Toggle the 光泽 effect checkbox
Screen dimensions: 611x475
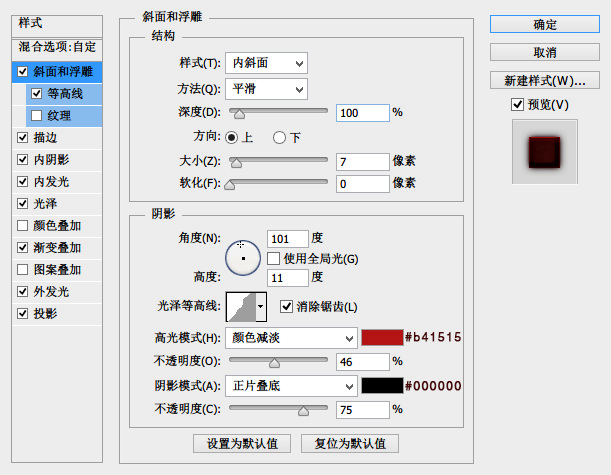point(23,203)
